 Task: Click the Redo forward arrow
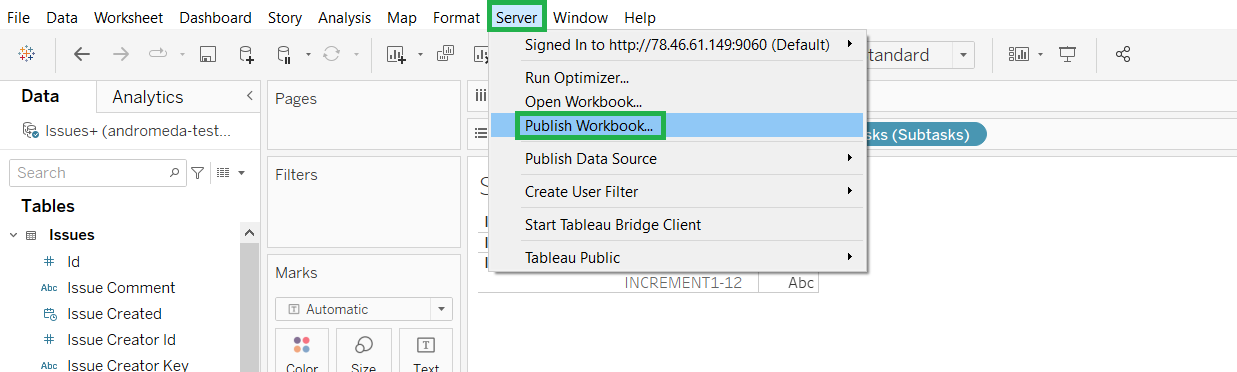tap(121, 54)
